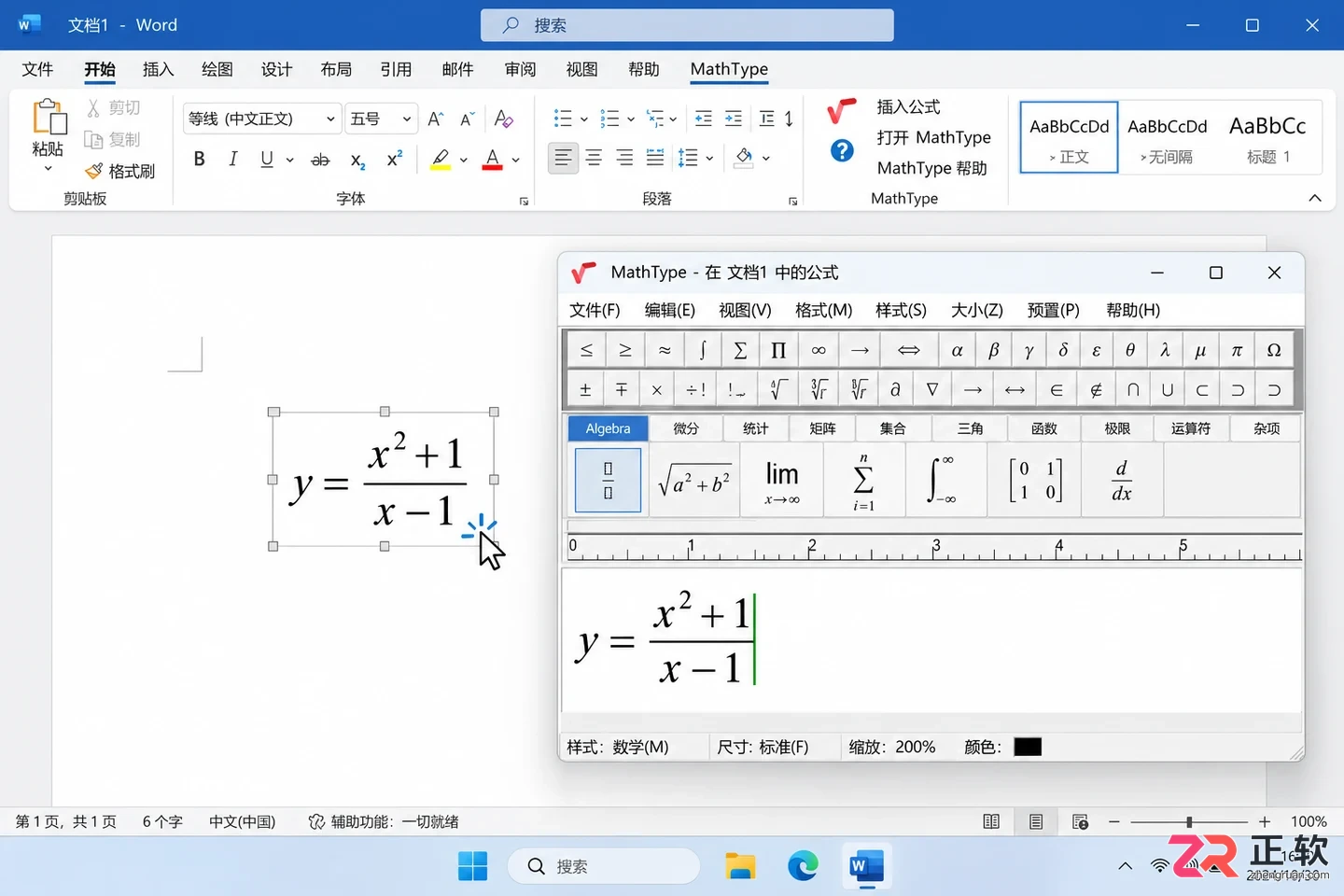Enable center alignment in Word

coord(594,158)
